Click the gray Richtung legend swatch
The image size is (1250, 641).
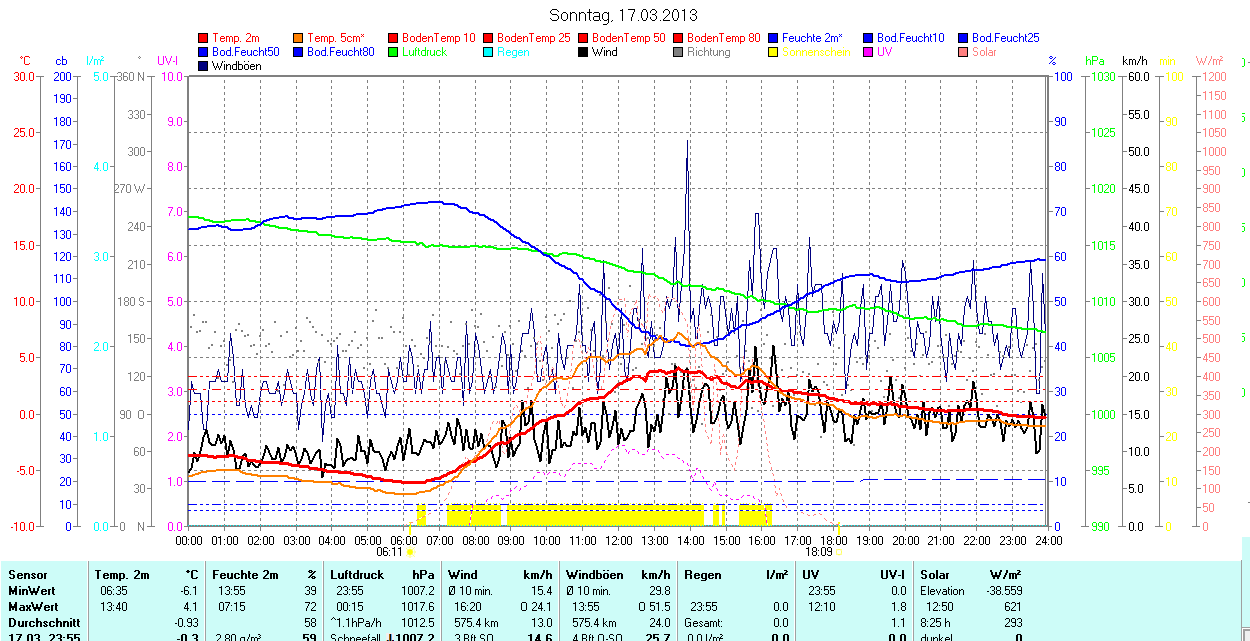678,52
